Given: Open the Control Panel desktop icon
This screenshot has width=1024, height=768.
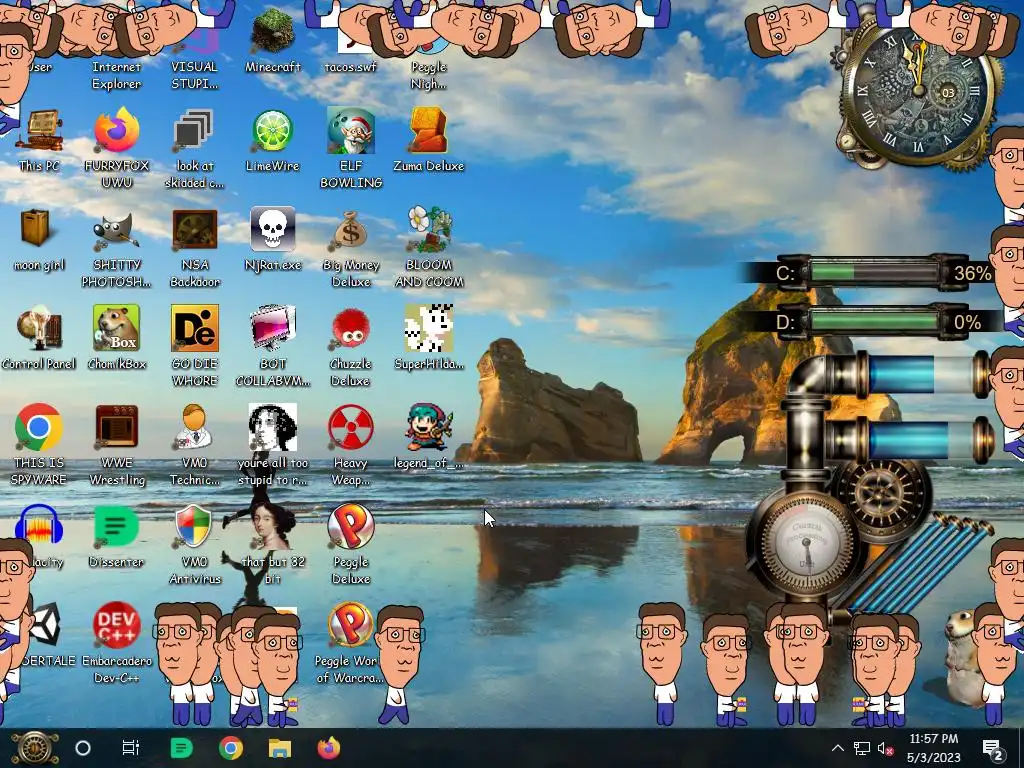Looking at the screenshot, I should [x=39, y=338].
